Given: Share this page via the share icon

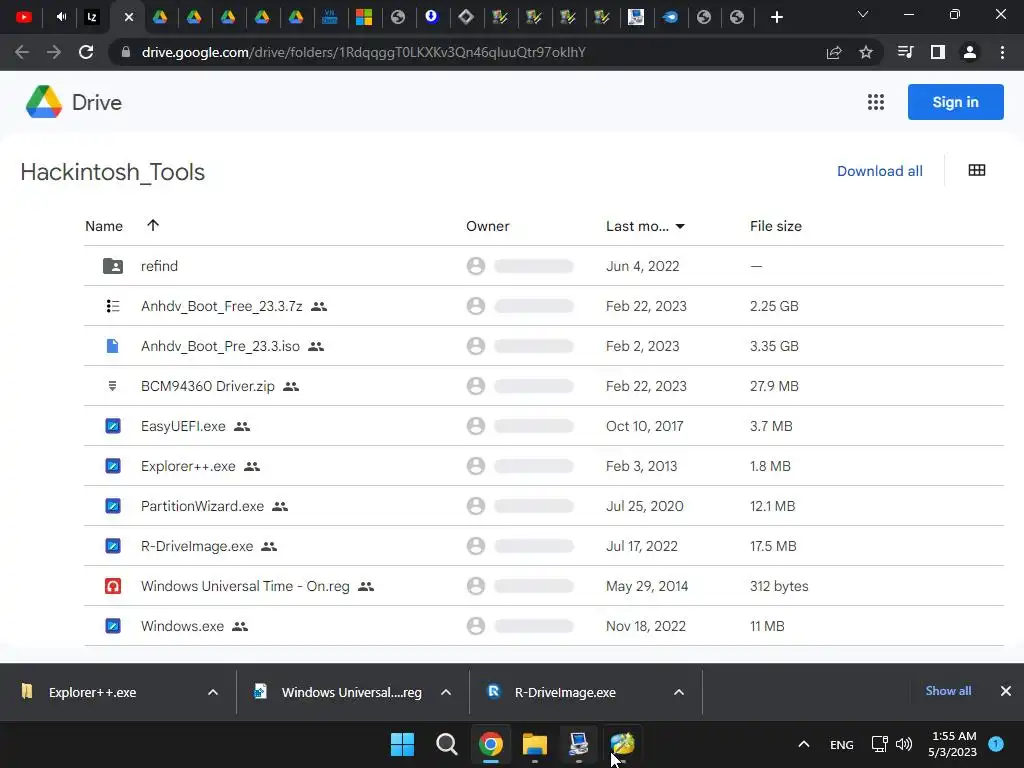Looking at the screenshot, I should 834,52.
